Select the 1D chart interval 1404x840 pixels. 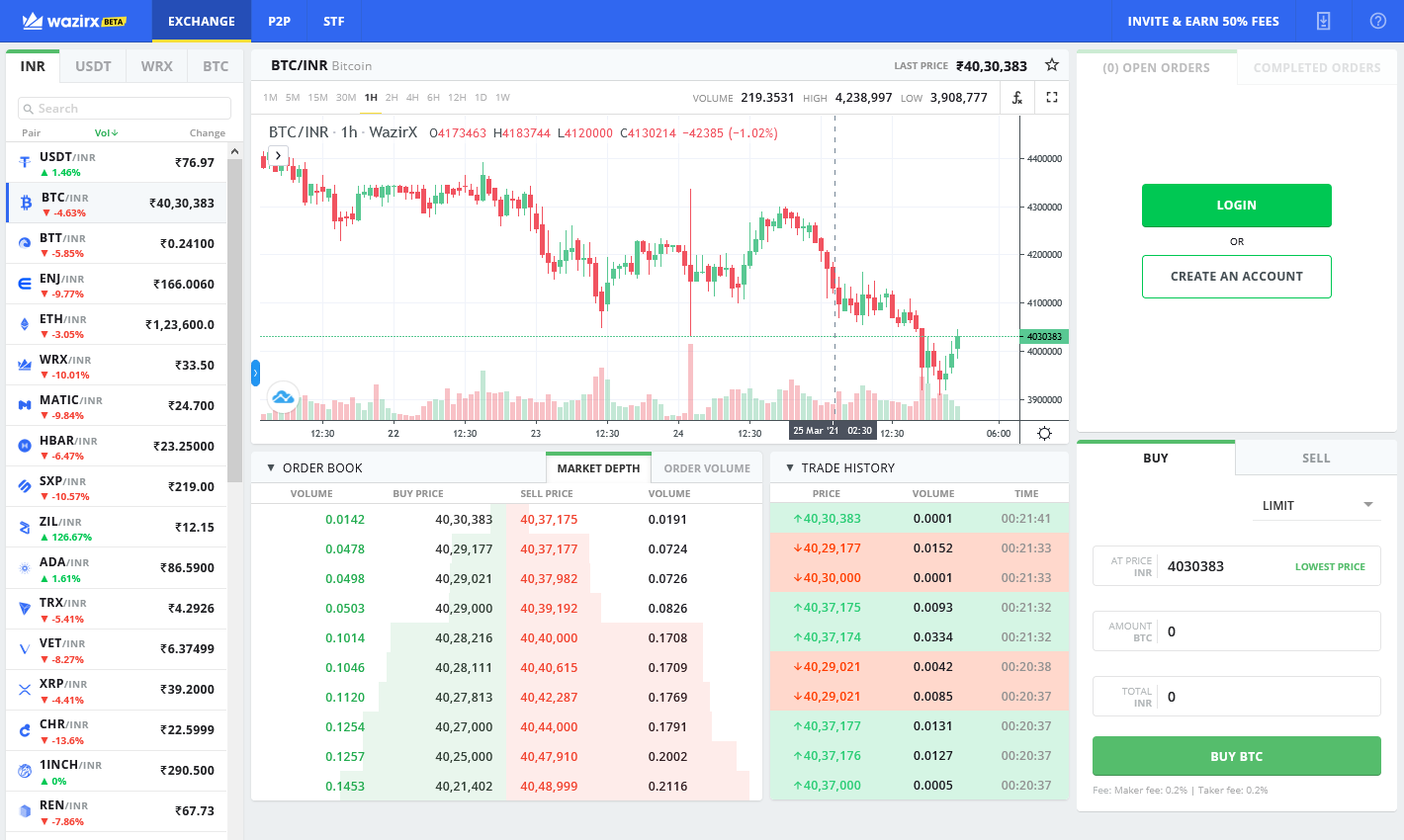[x=481, y=97]
